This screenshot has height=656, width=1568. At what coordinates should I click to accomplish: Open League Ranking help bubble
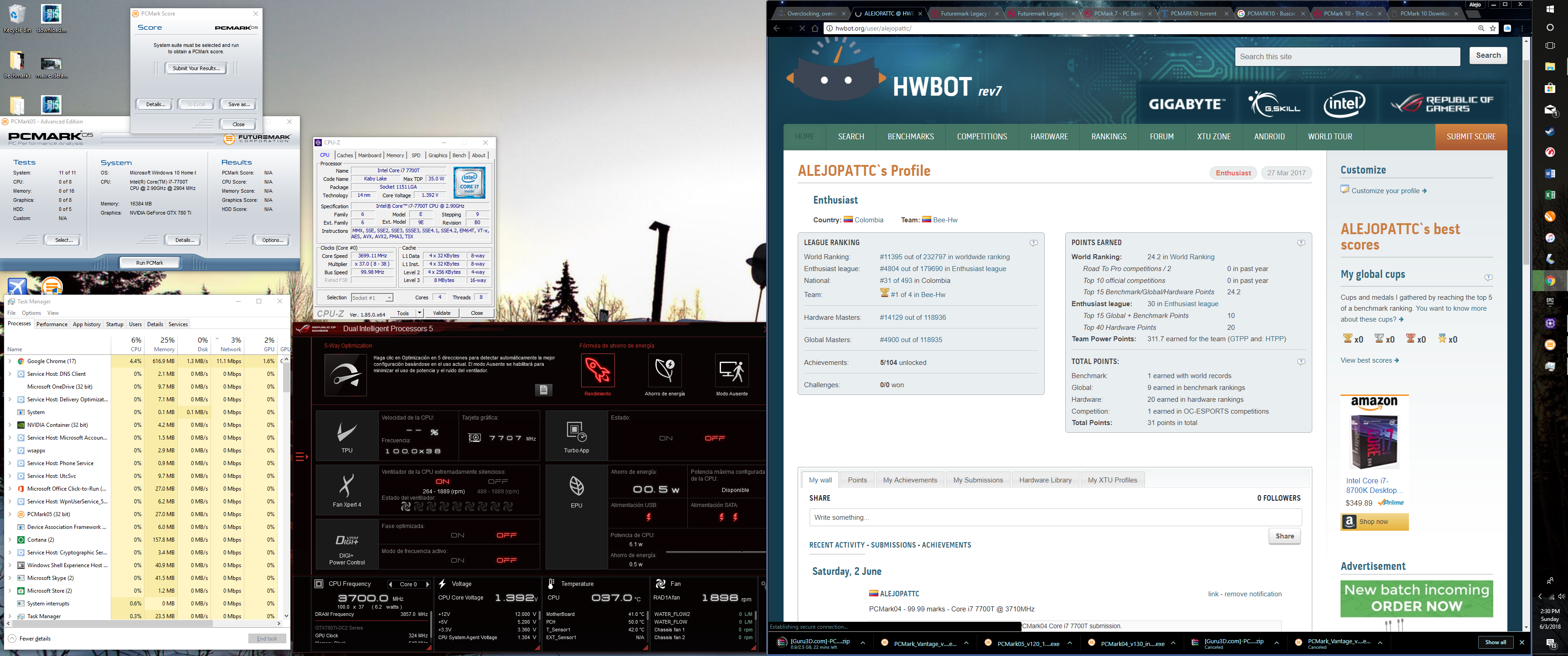point(1034,243)
